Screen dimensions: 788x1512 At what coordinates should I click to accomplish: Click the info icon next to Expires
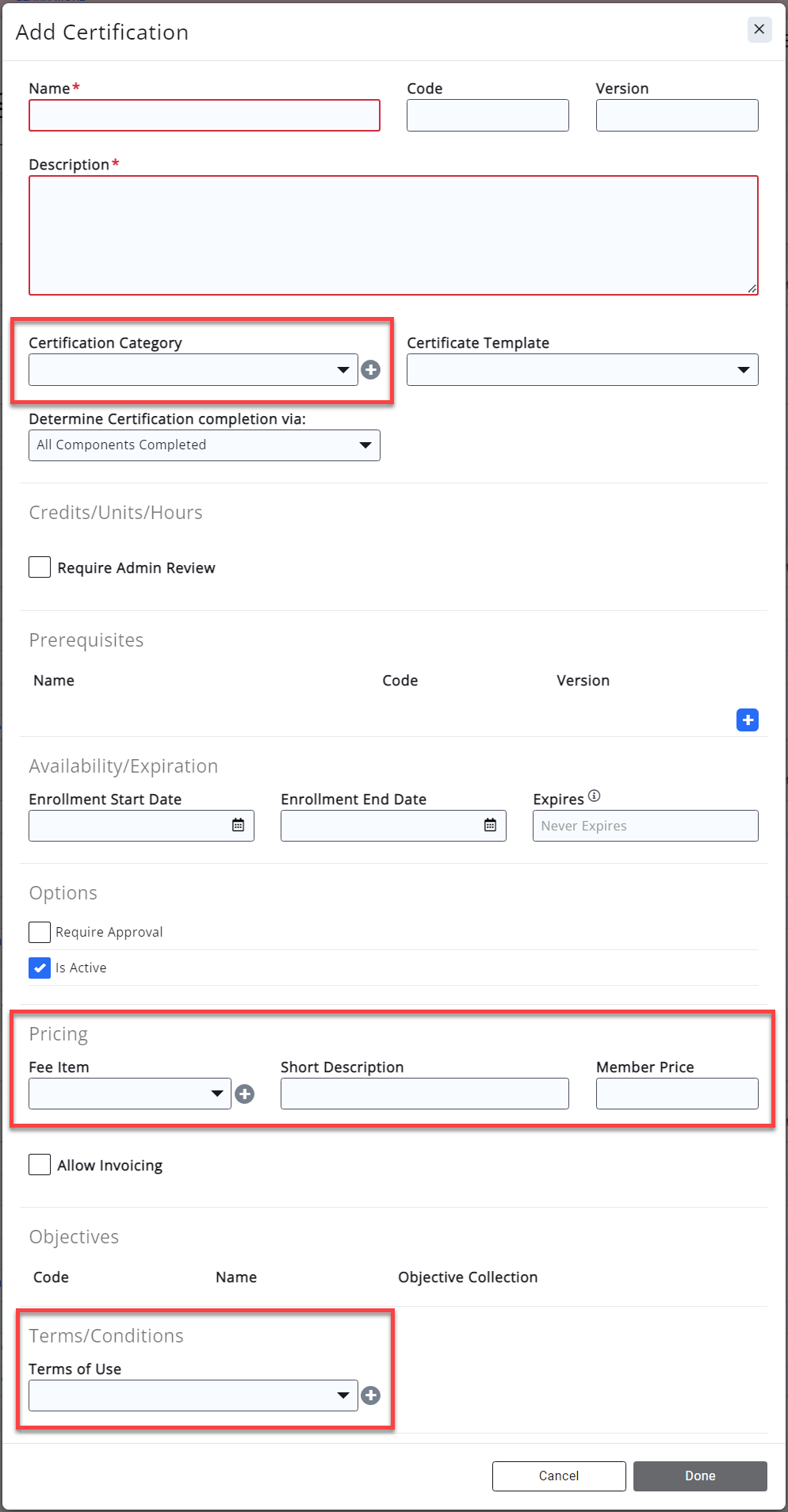tap(595, 796)
